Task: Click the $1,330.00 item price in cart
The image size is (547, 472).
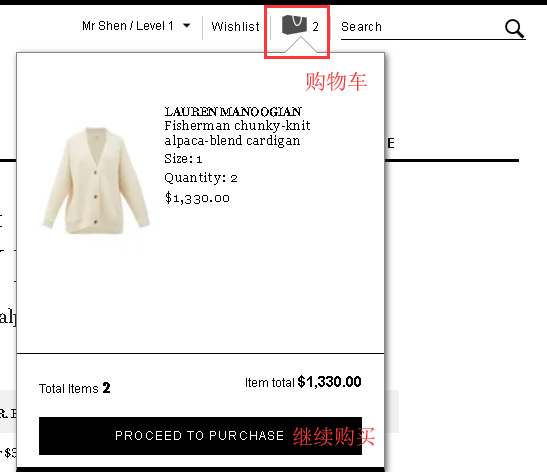Action: click(x=197, y=198)
